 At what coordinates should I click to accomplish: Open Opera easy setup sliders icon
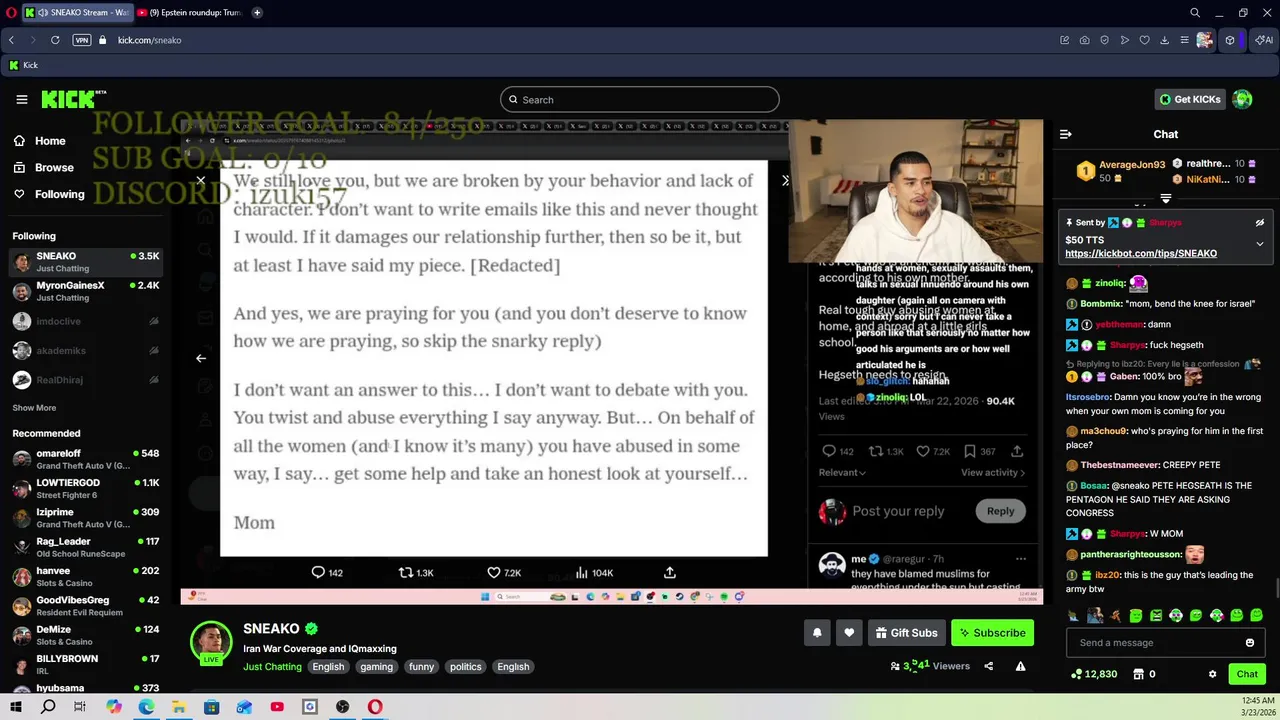(x=1184, y=40)
